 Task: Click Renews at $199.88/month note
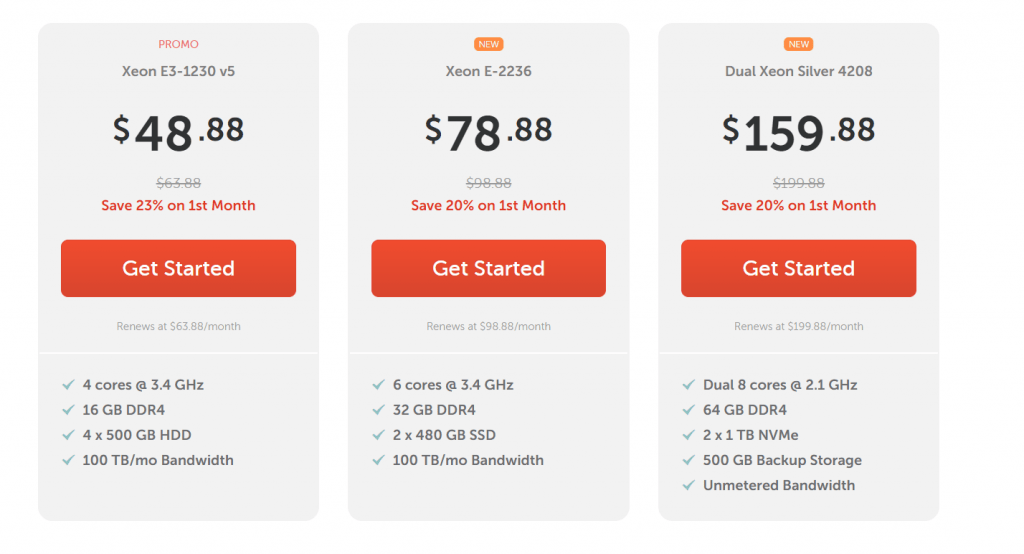(798, 326)
